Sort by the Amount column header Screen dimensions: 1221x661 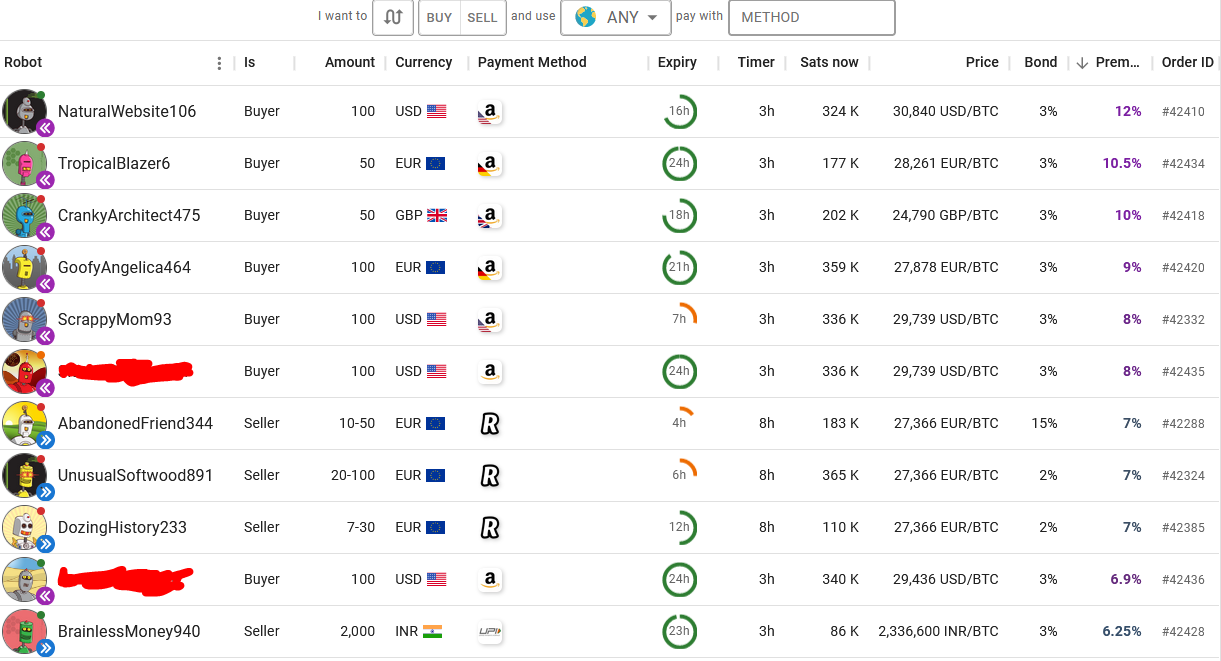[x=350, y=62]
